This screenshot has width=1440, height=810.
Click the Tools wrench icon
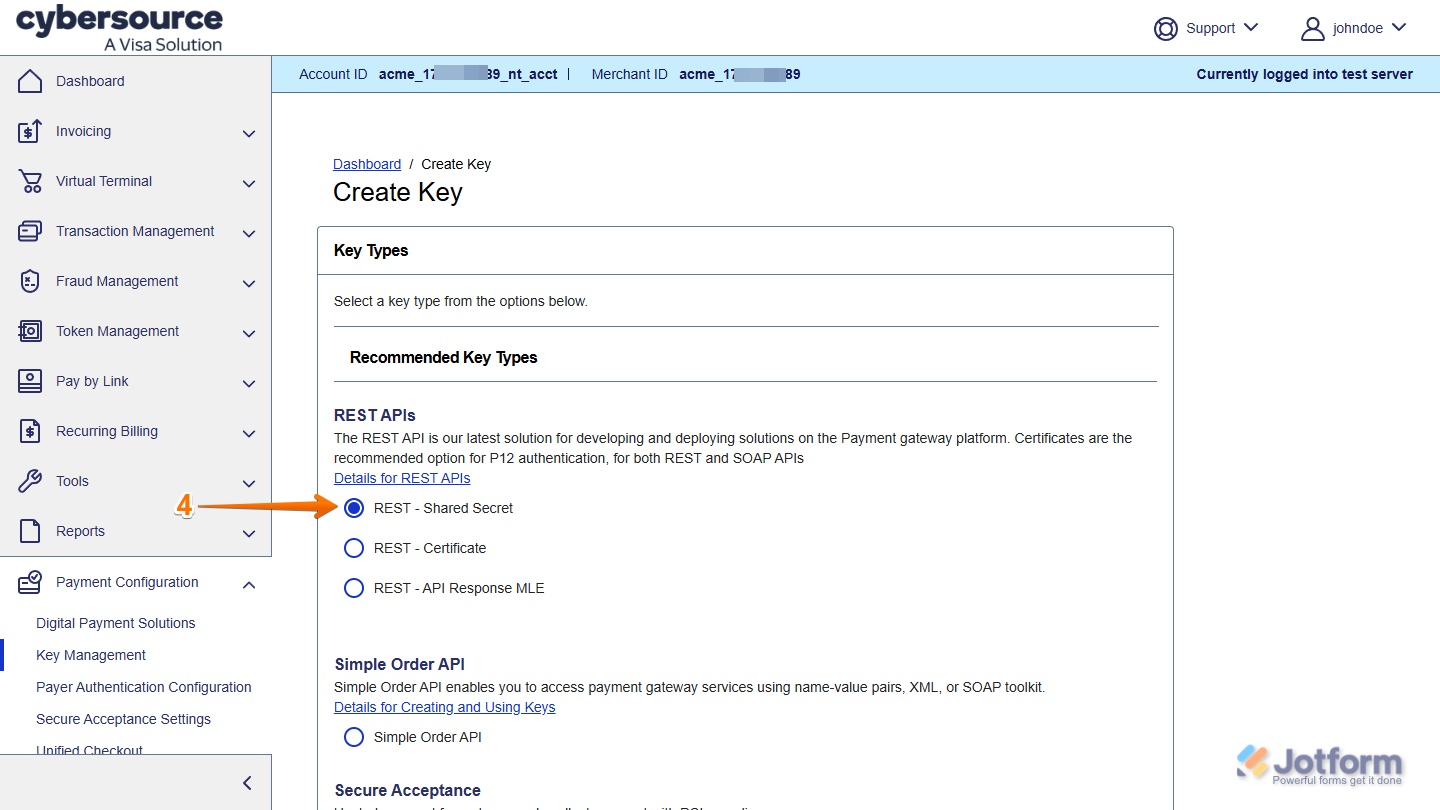point(30,481)
